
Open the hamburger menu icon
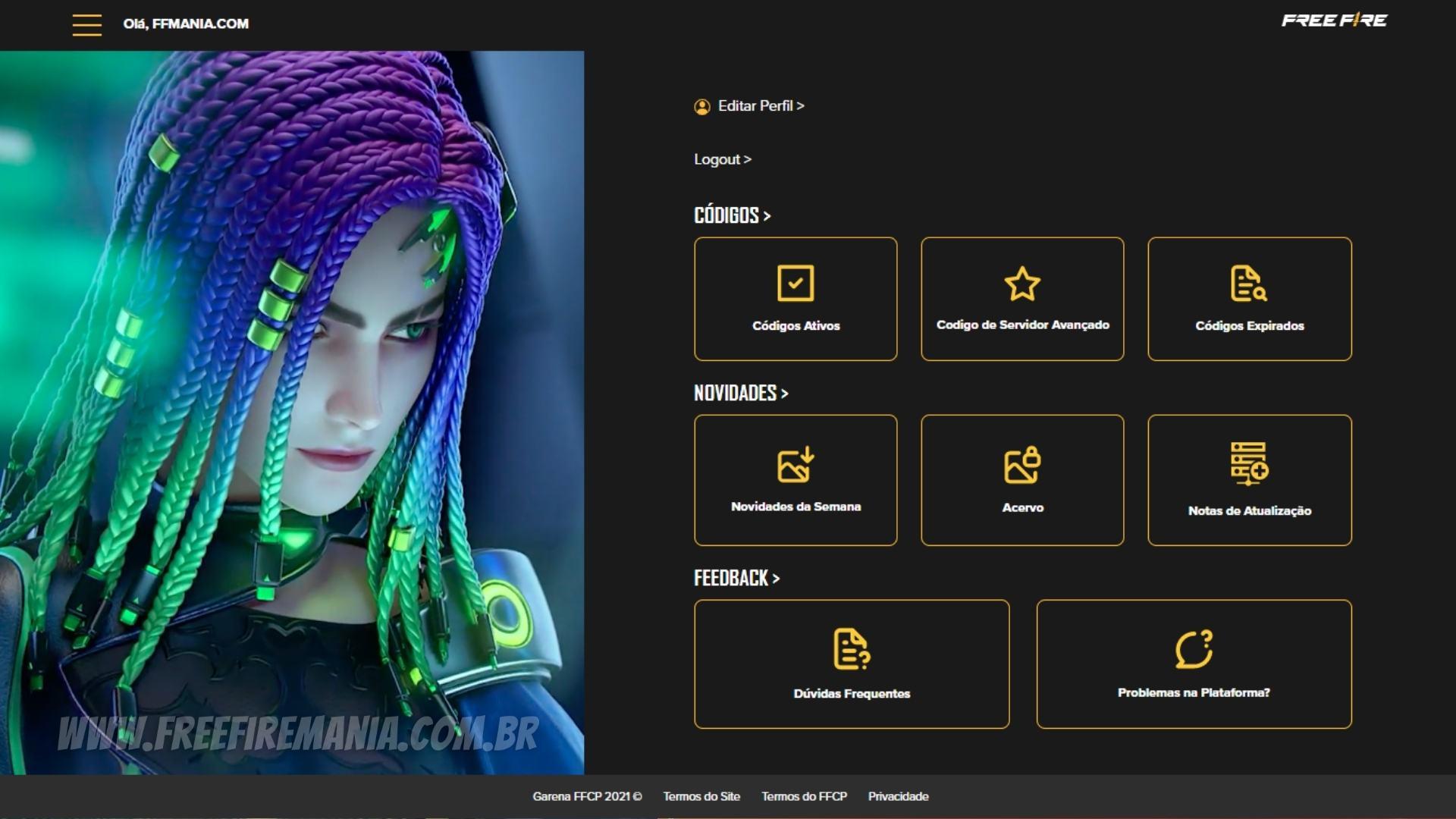[87, 24]
